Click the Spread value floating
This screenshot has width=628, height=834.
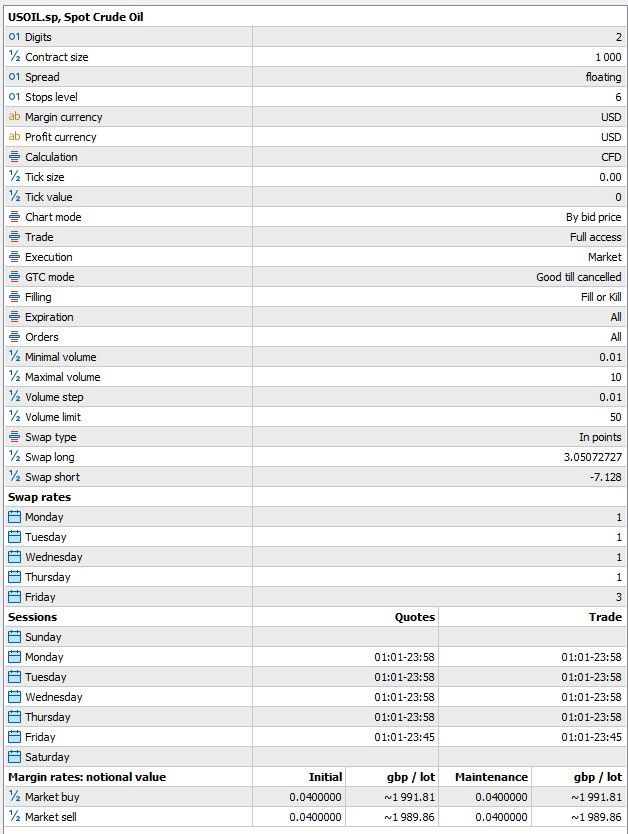[603, 77]
